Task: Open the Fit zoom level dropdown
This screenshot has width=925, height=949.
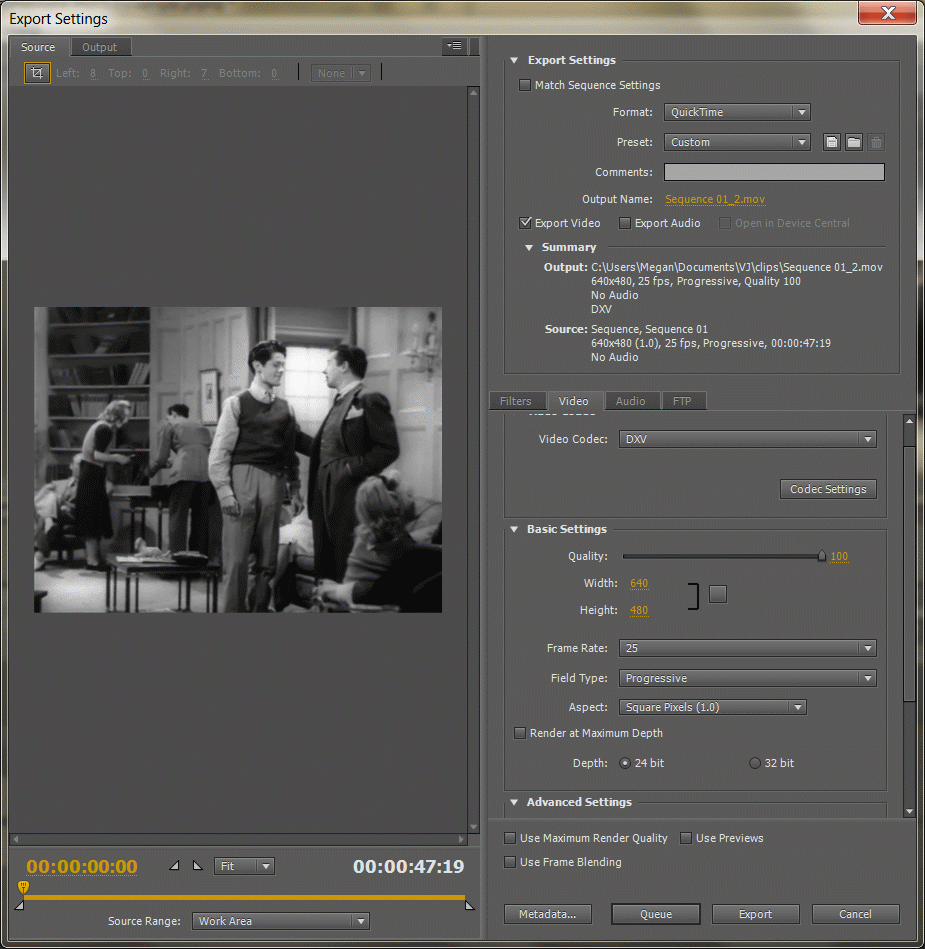Action: tap(244, 866)
